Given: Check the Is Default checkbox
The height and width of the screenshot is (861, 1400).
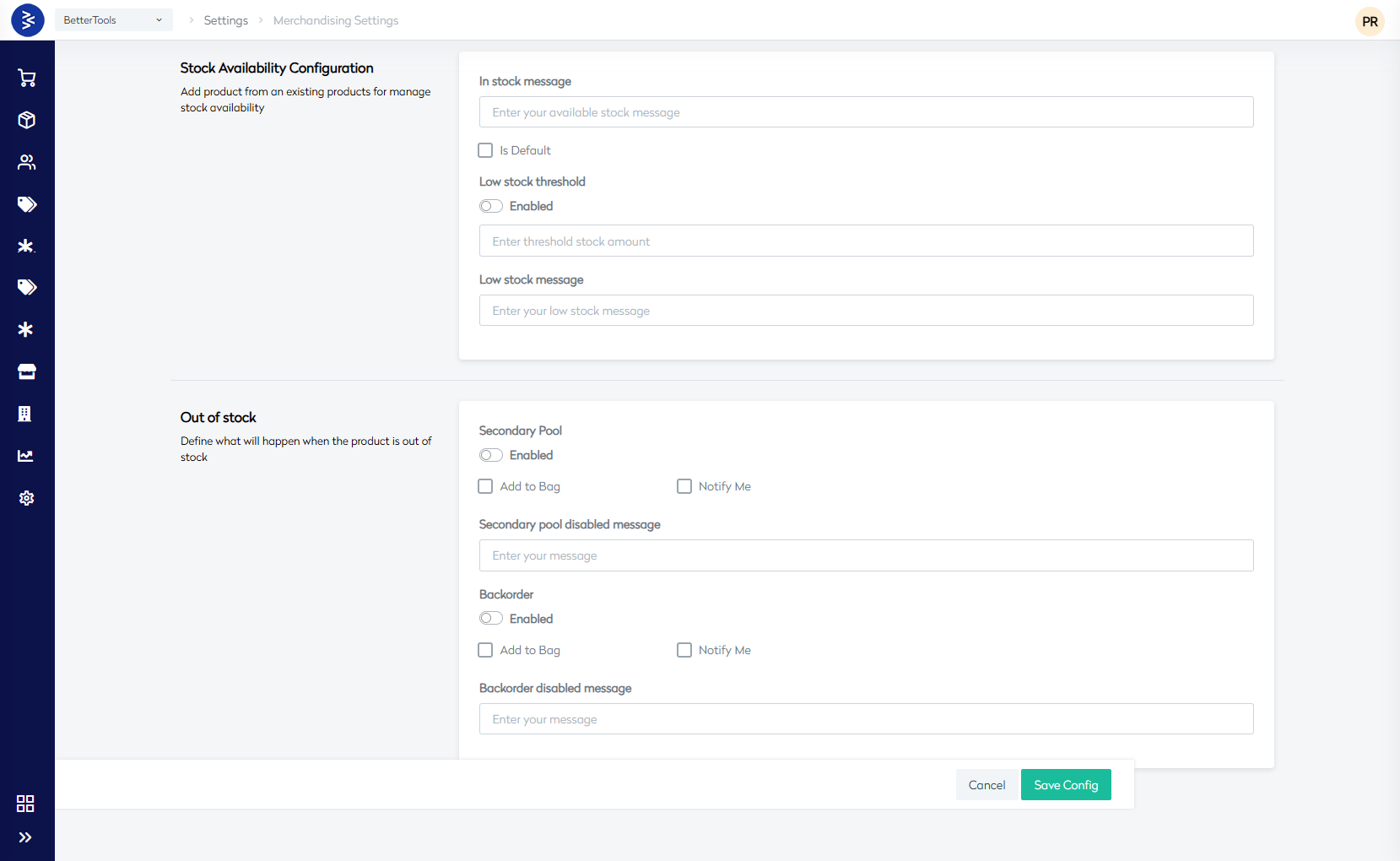Looking at the screenshot, I should pos(485,150).
